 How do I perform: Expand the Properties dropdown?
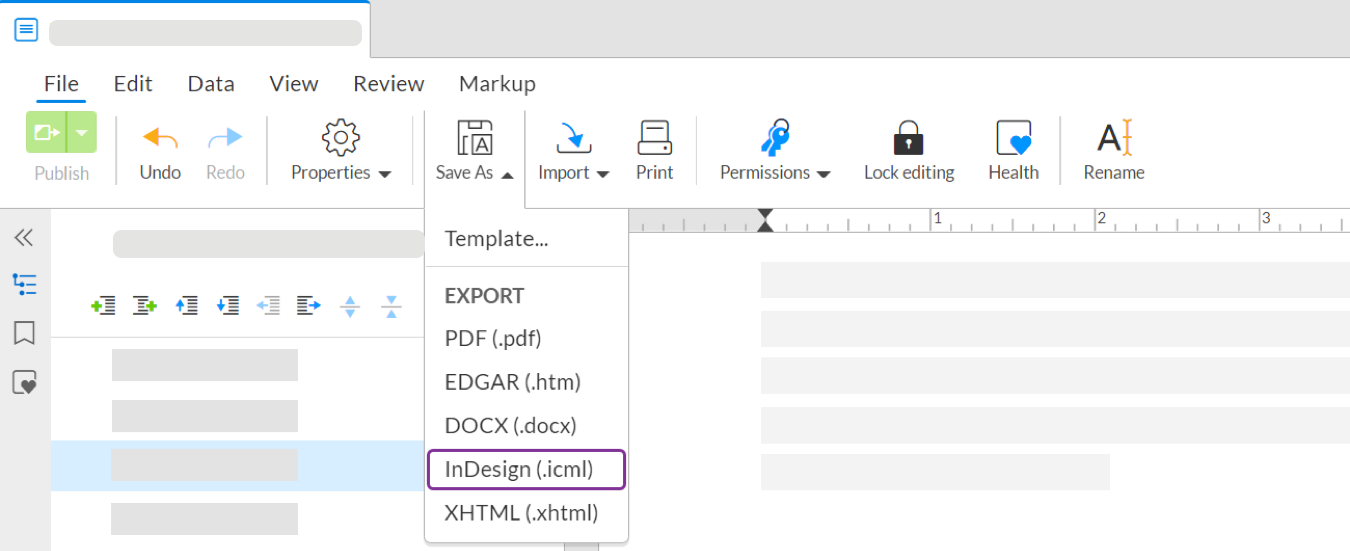coord(341,172)
